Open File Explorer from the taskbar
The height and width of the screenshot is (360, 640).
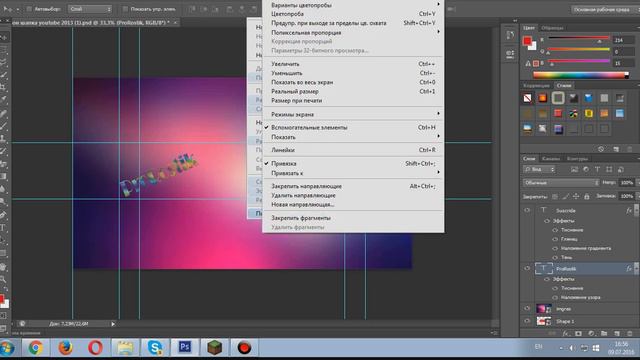(x=125, y=348)
